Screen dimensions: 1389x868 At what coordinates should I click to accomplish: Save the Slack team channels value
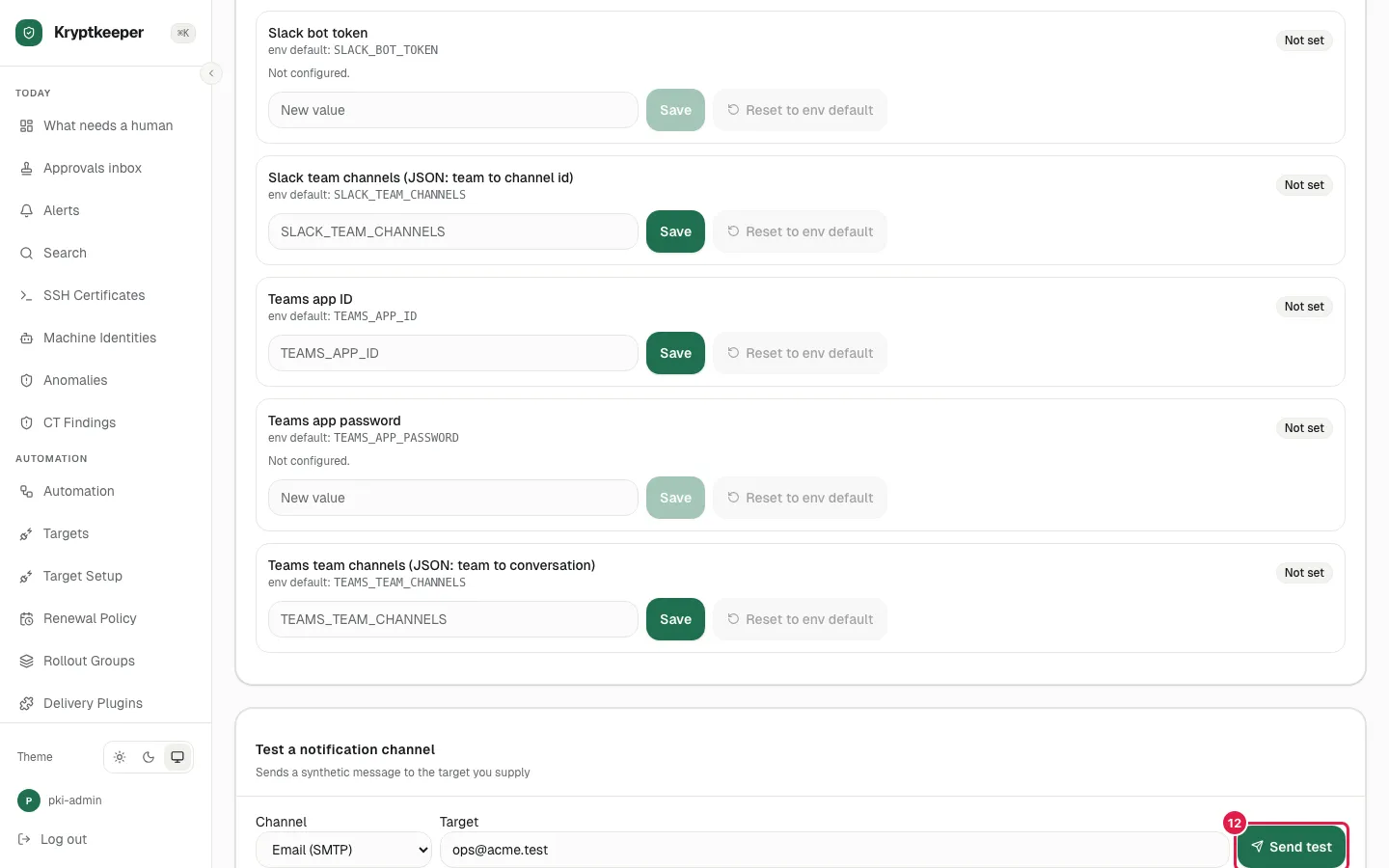[675, 231]
